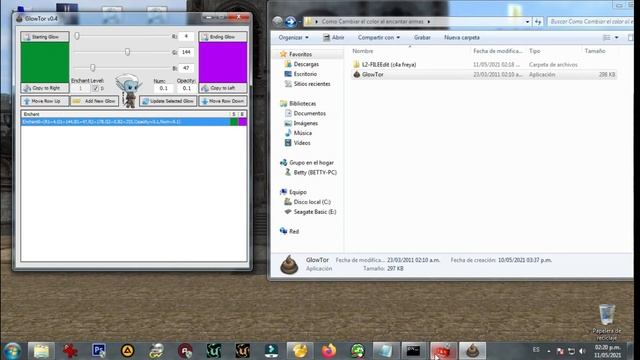Click the B value field showing 47
Image resolution: width=640 pixels, height=360 pixels.
[x=186, y=68]
